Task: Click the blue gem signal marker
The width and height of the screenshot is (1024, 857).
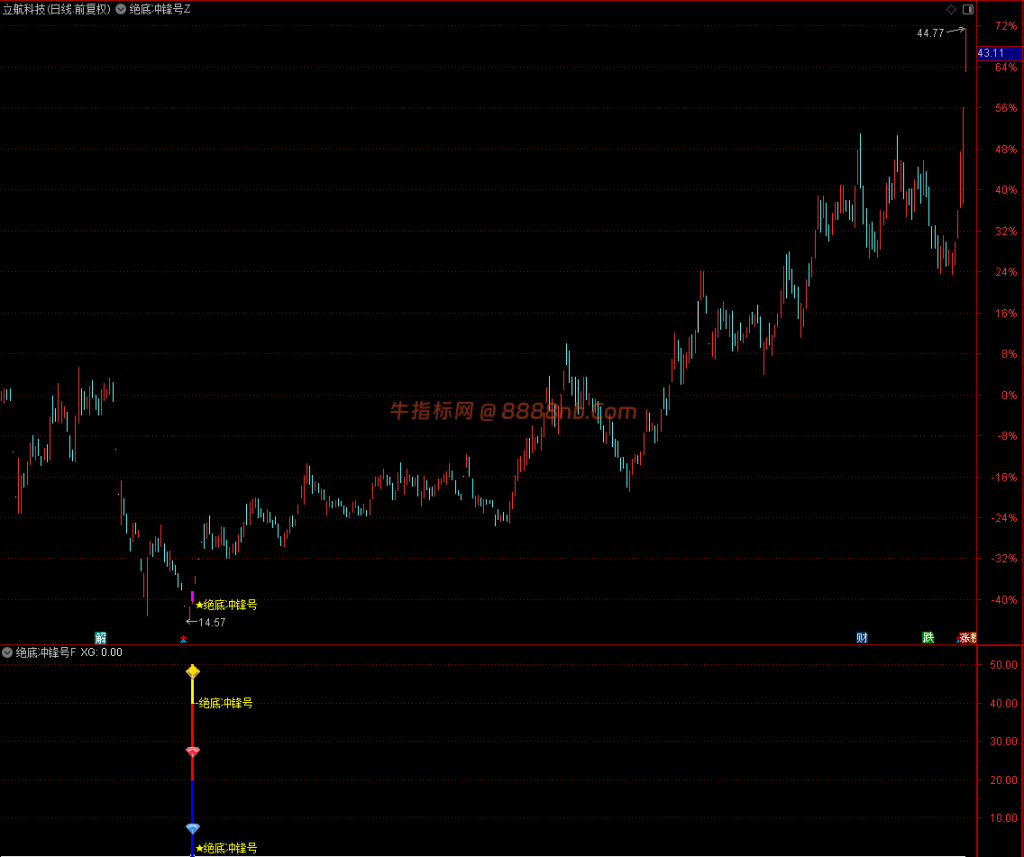Action: [x=193, y=828]
